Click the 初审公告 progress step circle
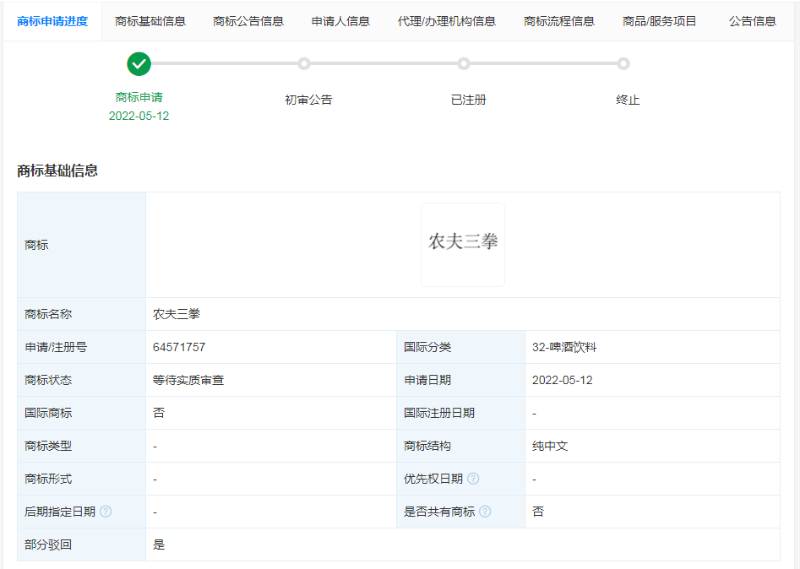The width and height of the screenshot is (800, 569). 304,64
